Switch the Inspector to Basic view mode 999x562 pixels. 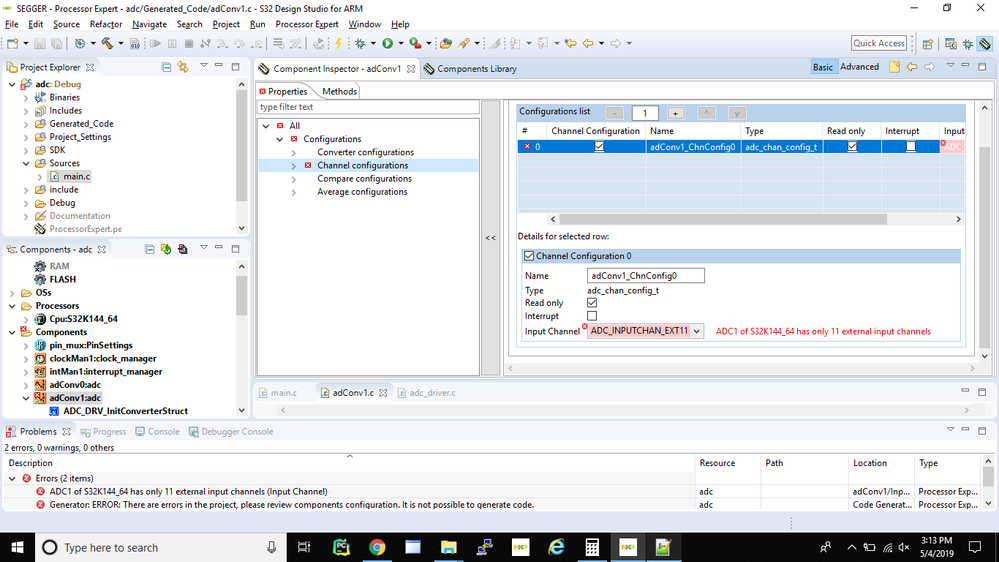point(823,67)
